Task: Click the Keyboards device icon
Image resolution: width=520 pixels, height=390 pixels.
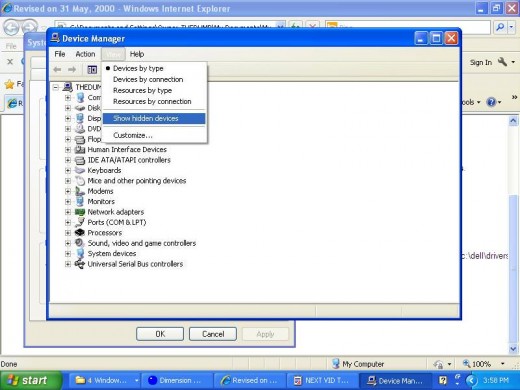Action: tap(80, 170)
